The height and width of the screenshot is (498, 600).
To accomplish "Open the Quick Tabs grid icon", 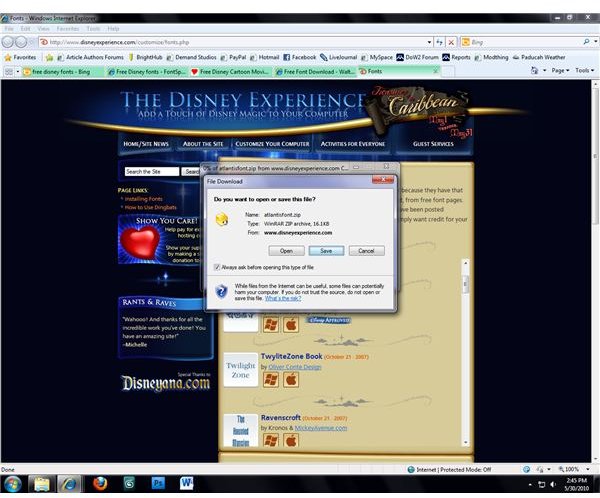I will pos(8,72).
